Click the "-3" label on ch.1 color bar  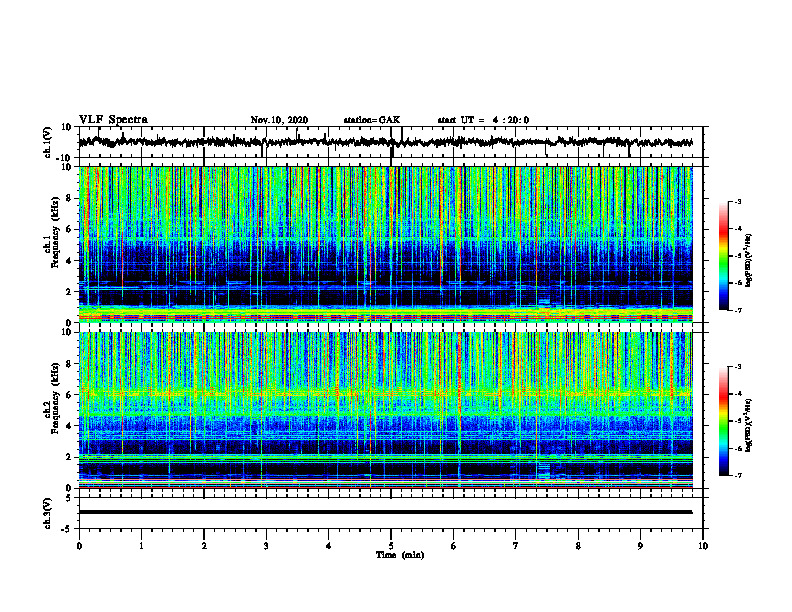click(737, 202)
